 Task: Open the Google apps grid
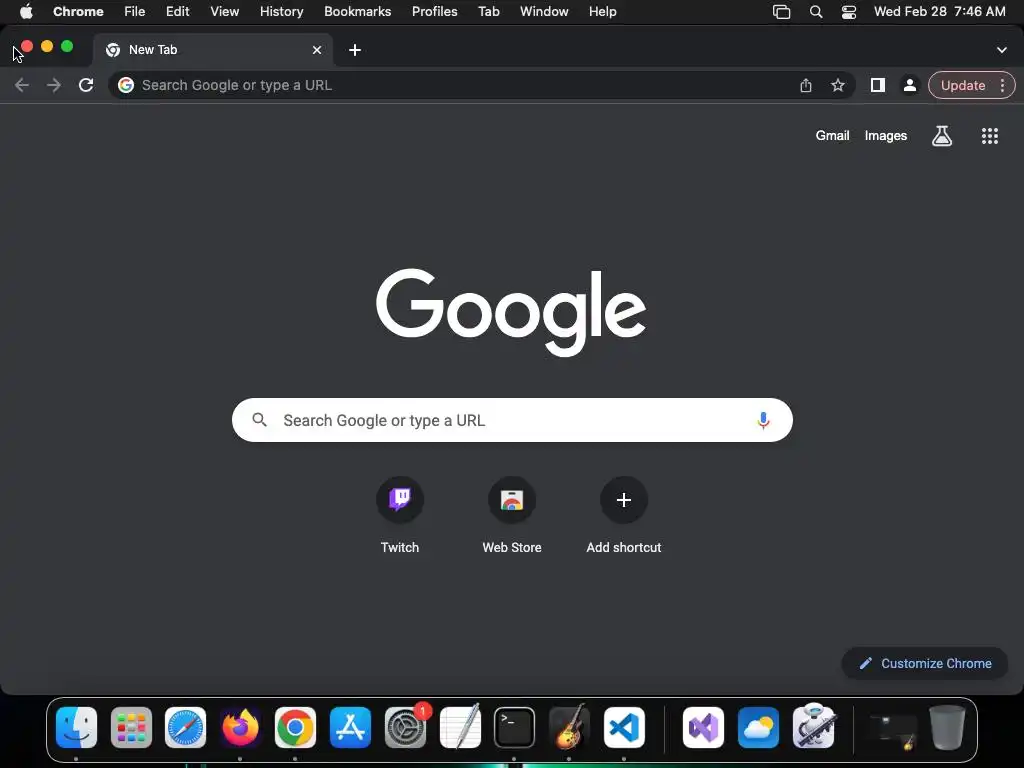[990, 136]
